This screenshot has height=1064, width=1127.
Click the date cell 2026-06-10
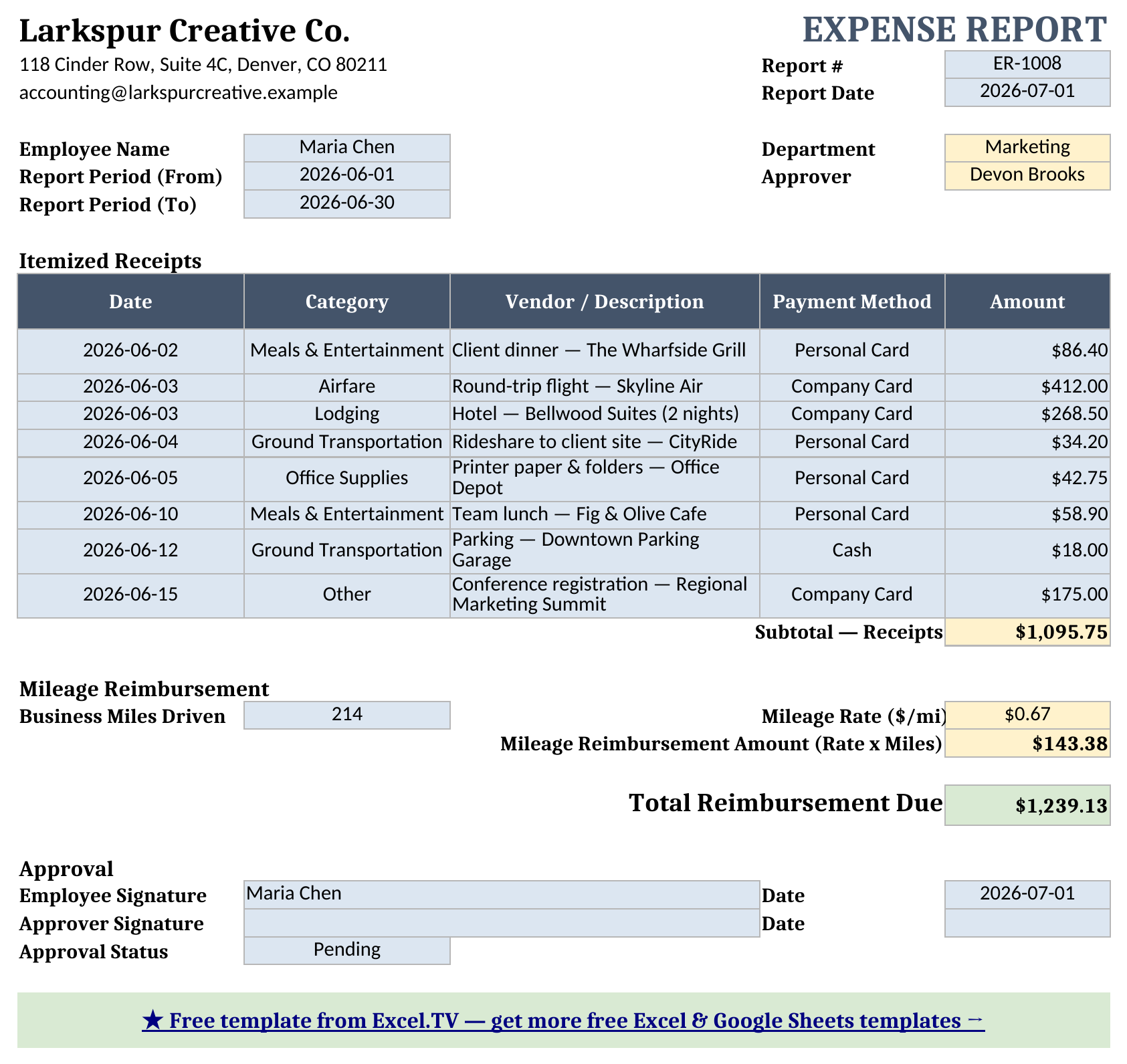coord(130,515)
